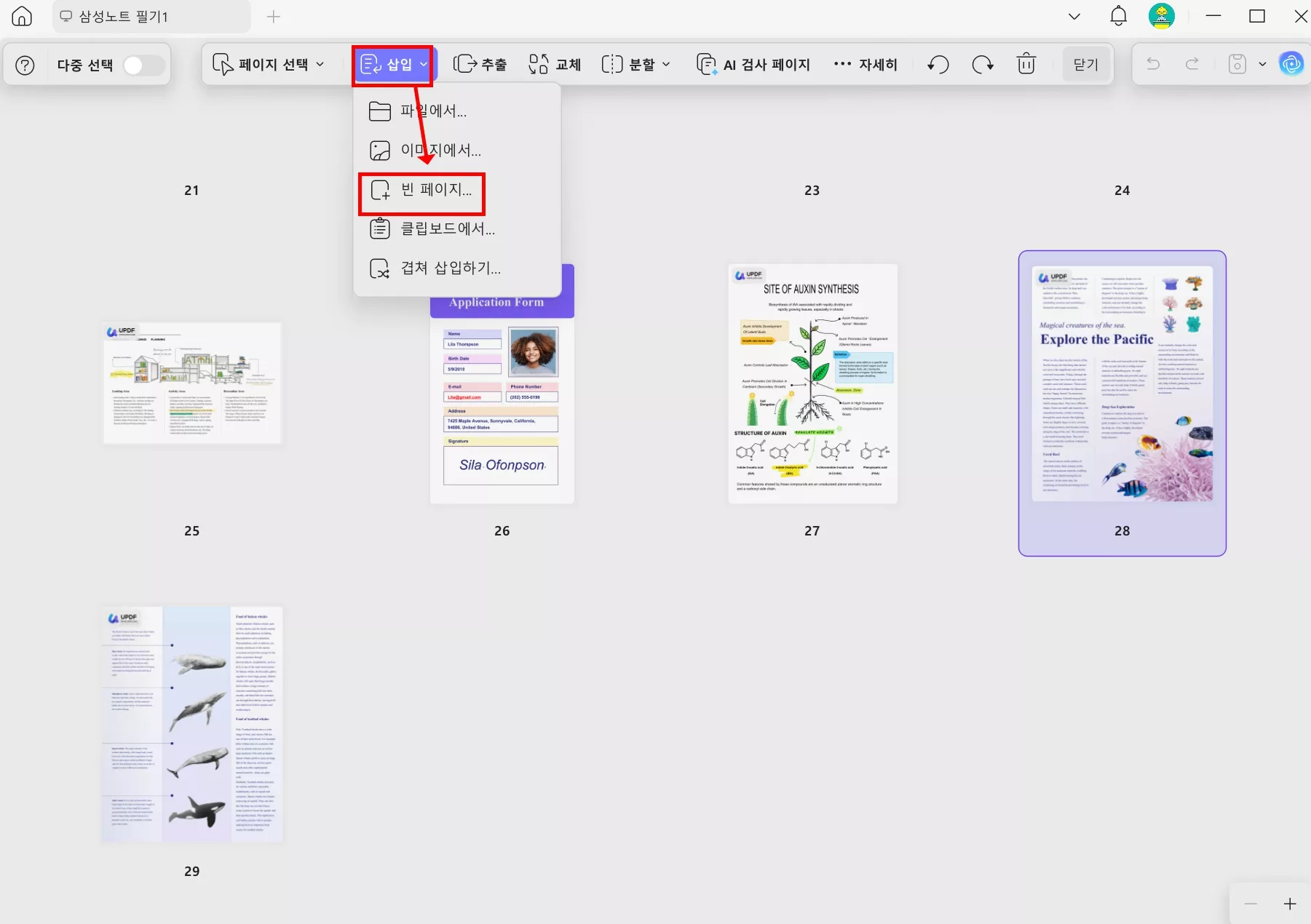Open the help question mark icon
1311x924 pixels.
click(x=24, y=64)
